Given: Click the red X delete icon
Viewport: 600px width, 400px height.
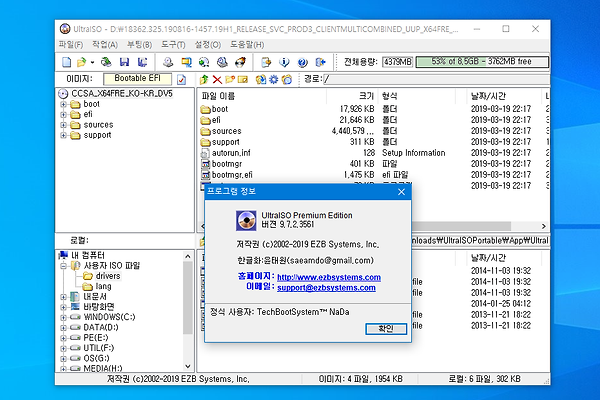Looking at the screenshot, I should 217,79.
